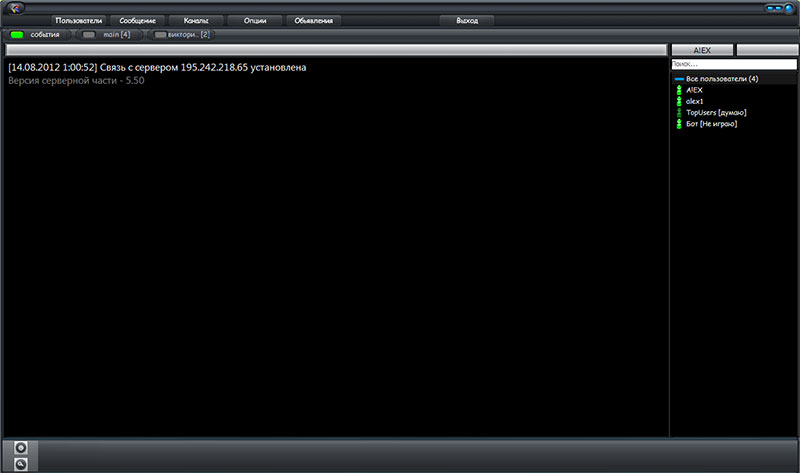This screenshot has height=473, width=800.
Task: Focus the Поиск search field
Action: coord(733,64)
